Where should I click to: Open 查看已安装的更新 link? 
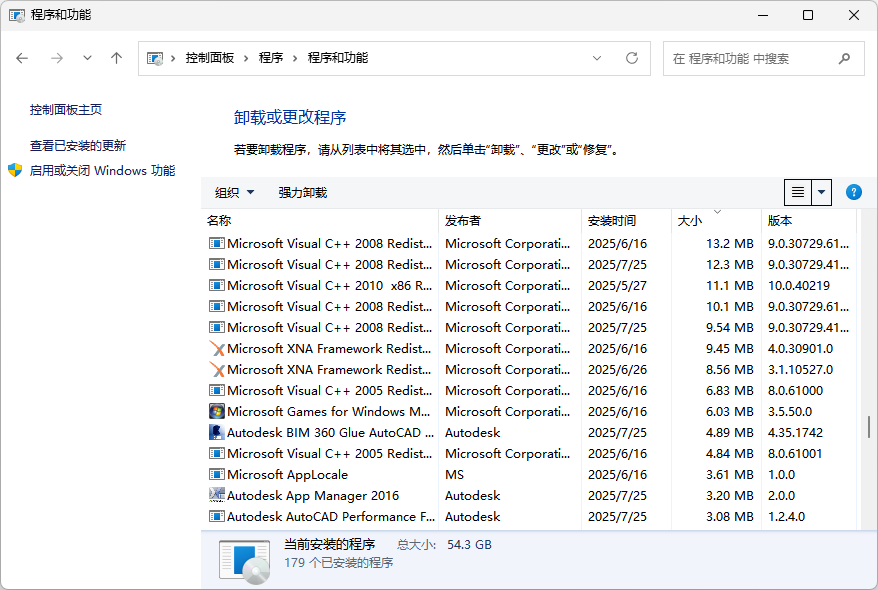78,146
